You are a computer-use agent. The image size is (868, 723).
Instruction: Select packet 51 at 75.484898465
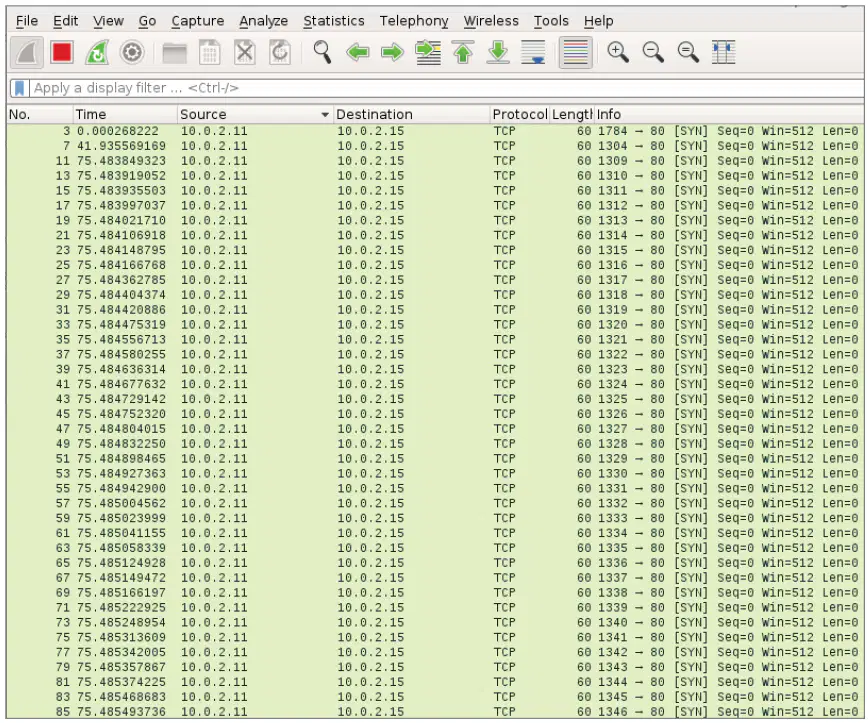pos(435,459)
